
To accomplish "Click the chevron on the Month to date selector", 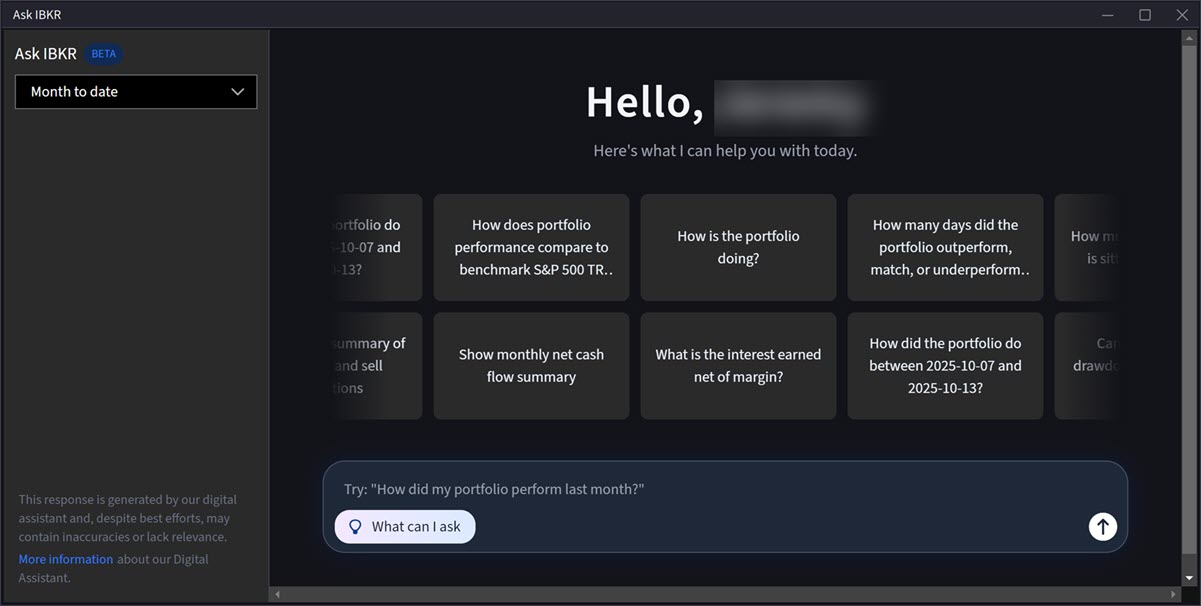I will pos(238,91).
